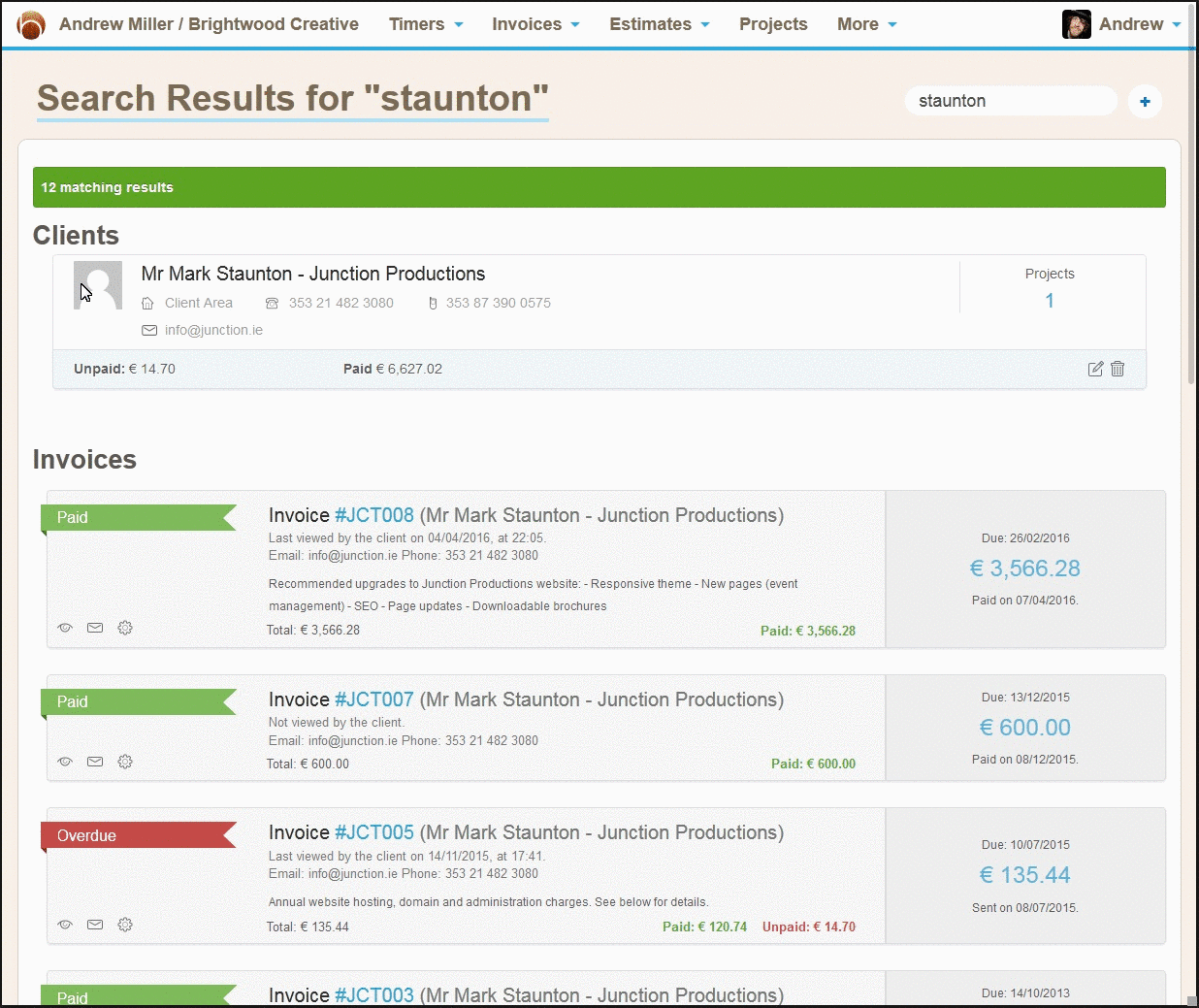
Task: Click the info@junction.ie email in client card
Action: [213, 330]
